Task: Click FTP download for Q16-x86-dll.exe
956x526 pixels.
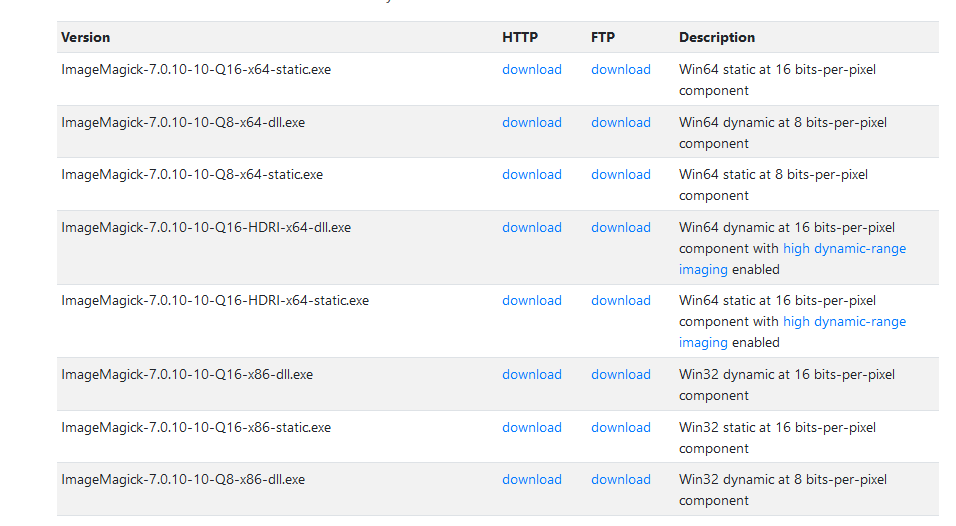Action: (621, 375)
